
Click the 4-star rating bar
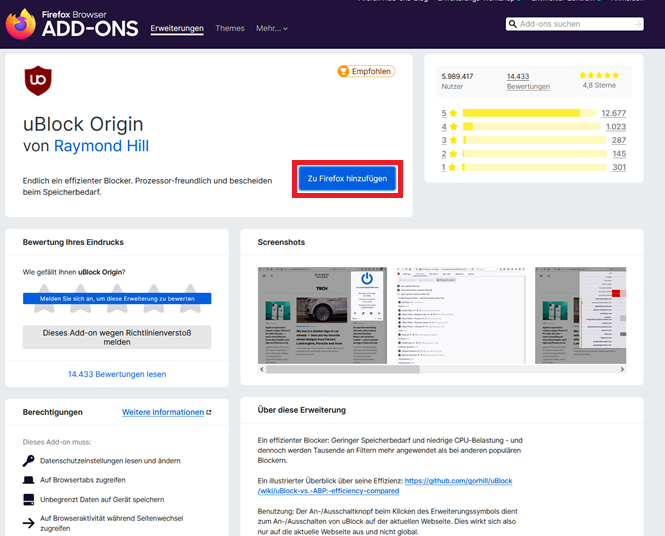click(530, 127)
